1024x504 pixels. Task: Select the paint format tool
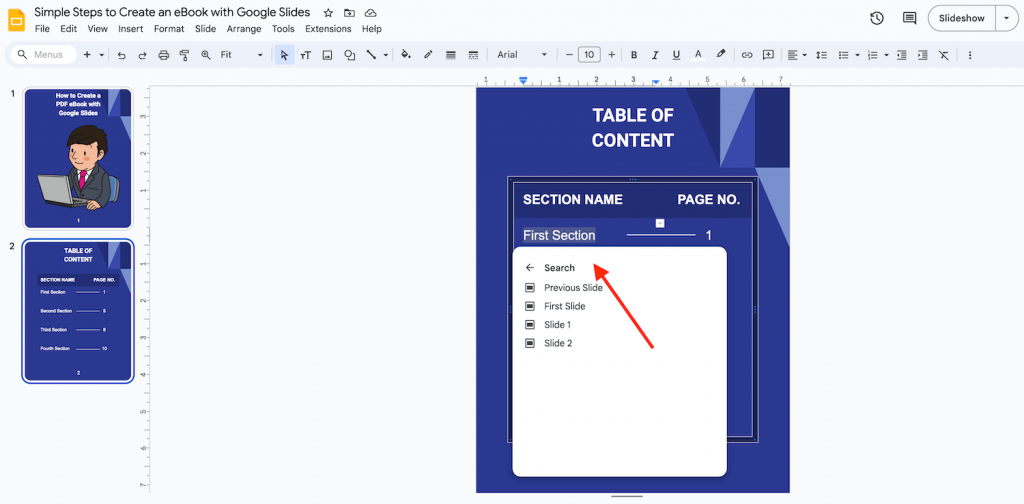[x=184, y=55]
